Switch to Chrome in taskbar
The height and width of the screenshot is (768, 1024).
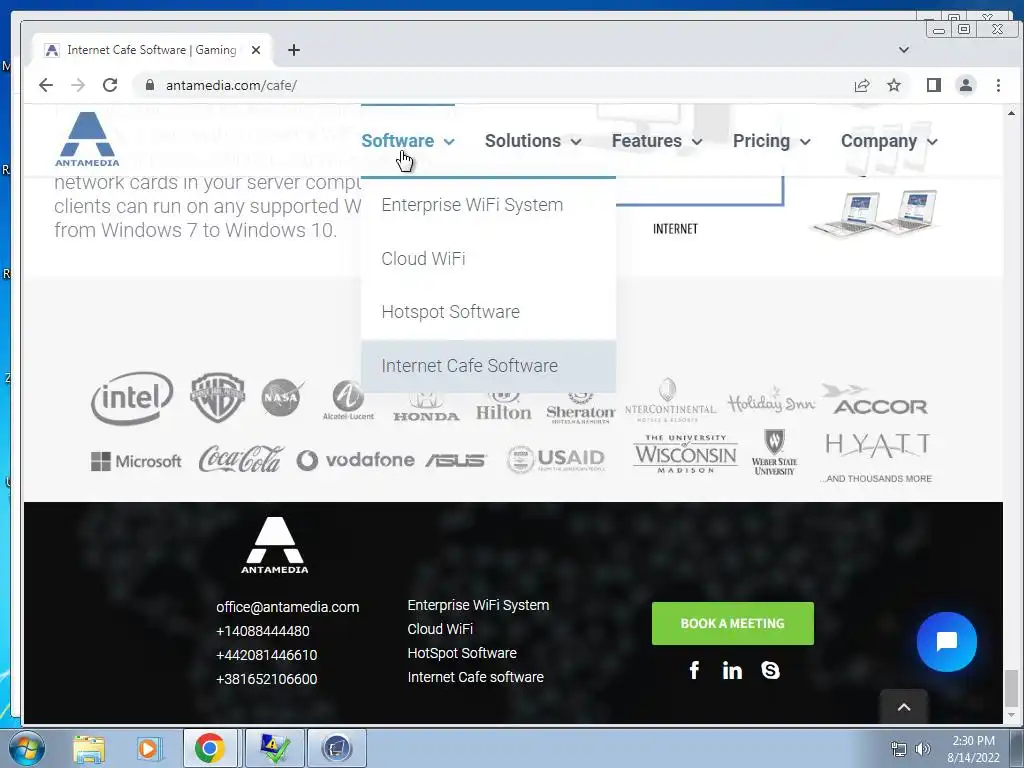210,748
